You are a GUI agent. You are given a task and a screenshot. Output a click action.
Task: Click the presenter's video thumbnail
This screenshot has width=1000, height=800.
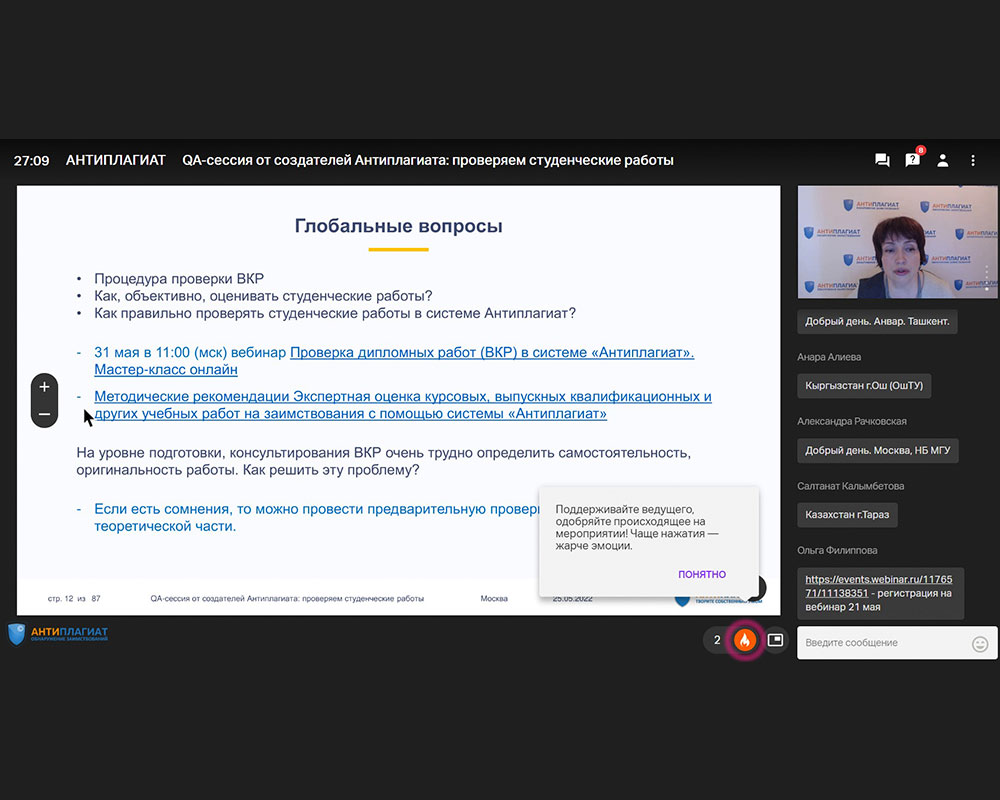tap(897, 242)
